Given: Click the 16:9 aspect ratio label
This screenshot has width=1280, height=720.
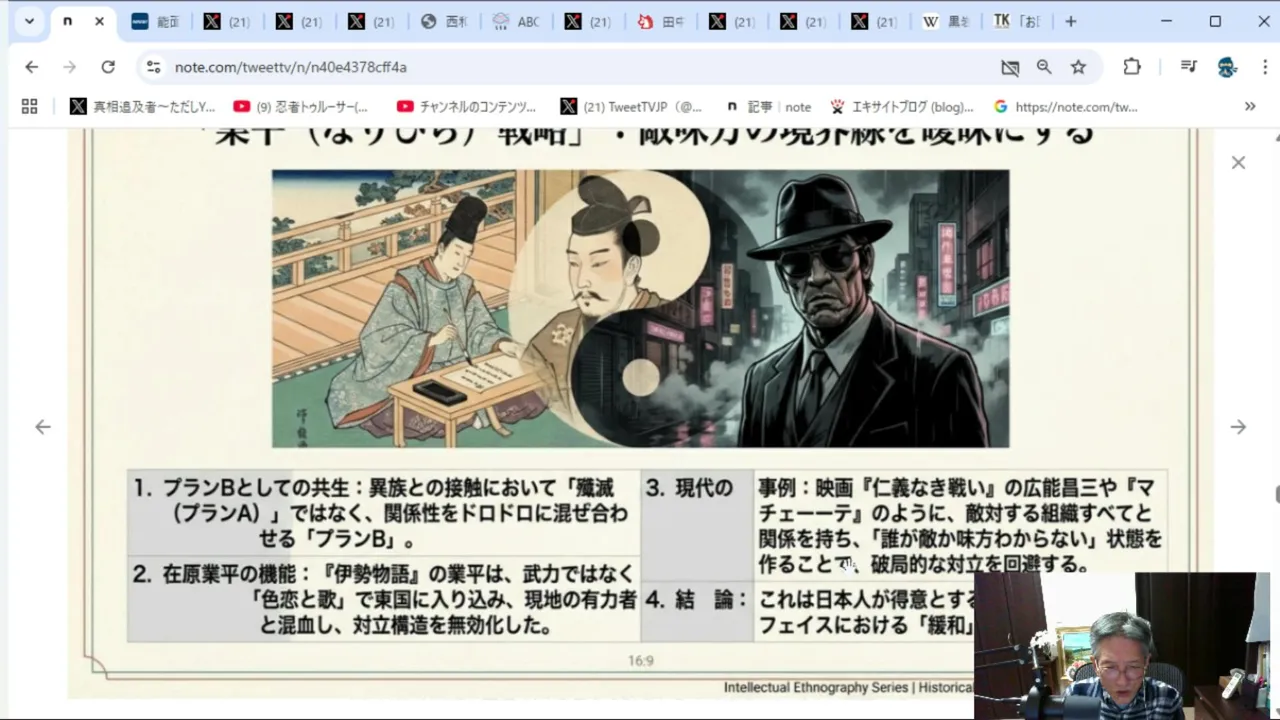Looking at the screenshot, I should tap(640, 661).
